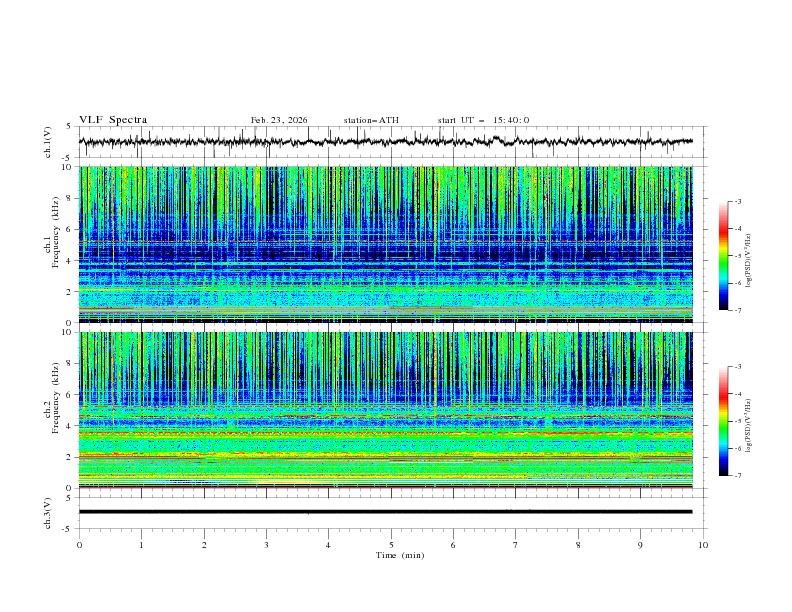792x612 pixels.
Task: Click the station=ATH label
Action: pos(371,120)
